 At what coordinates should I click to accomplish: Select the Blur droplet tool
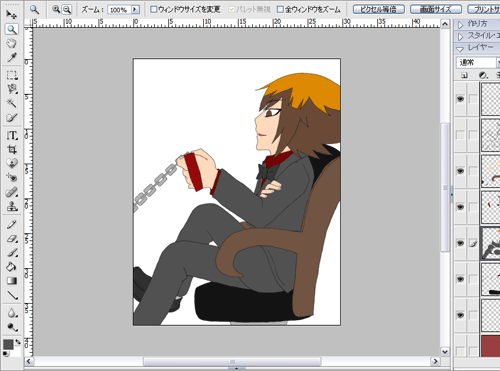12,313
